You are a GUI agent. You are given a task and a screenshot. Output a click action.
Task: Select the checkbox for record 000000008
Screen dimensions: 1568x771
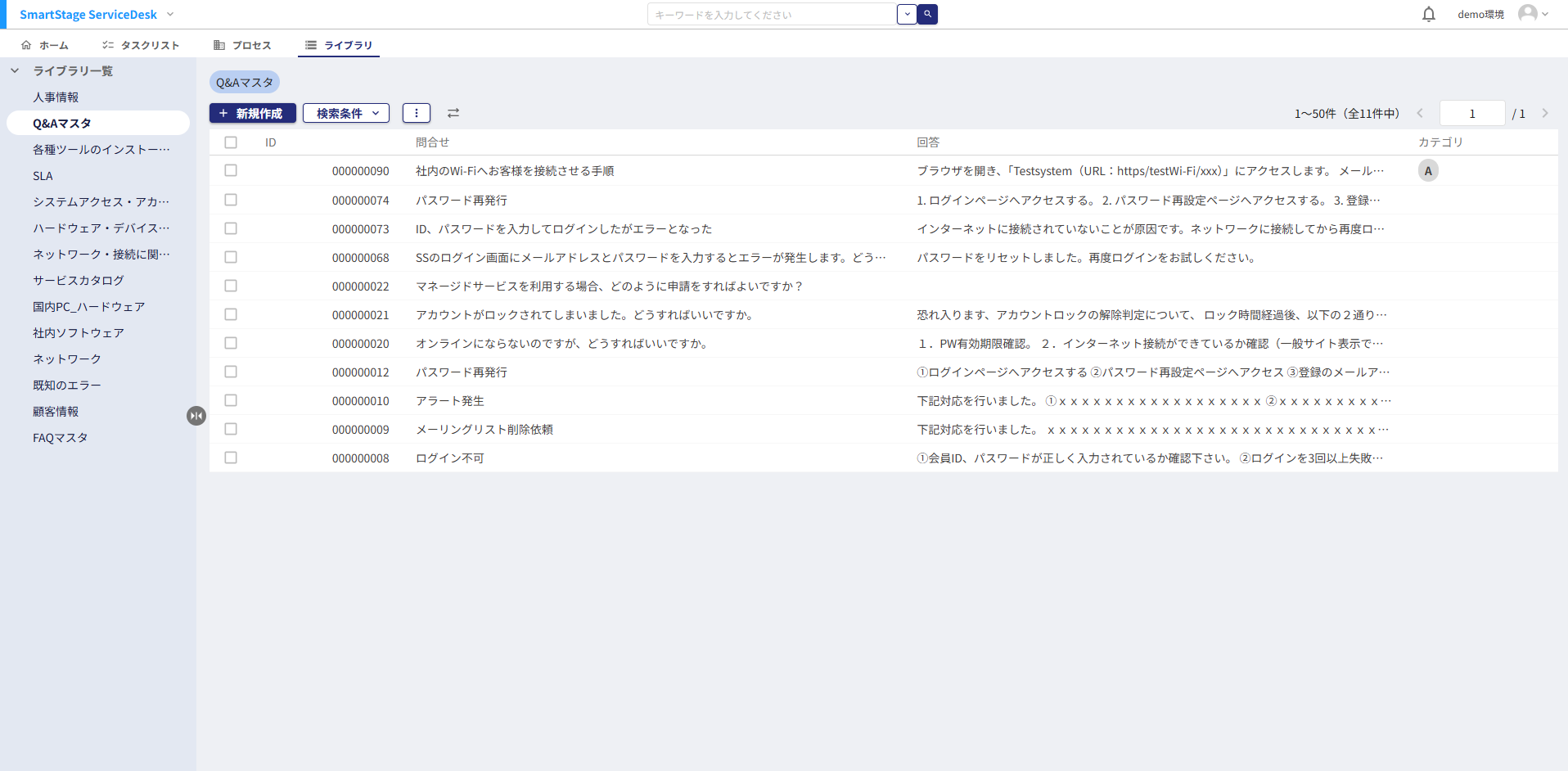click(231, 458)
